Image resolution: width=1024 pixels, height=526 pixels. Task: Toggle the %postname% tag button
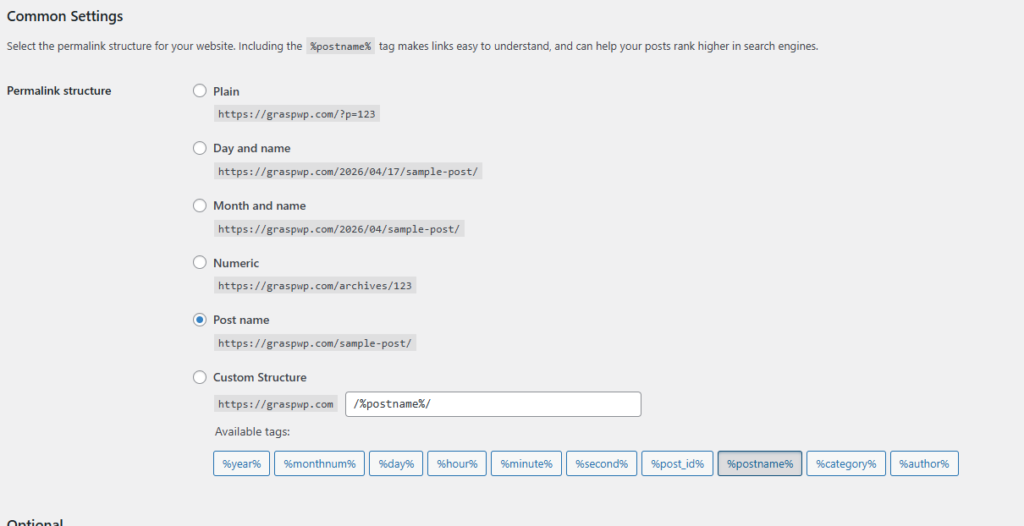[x=759, y=464]
